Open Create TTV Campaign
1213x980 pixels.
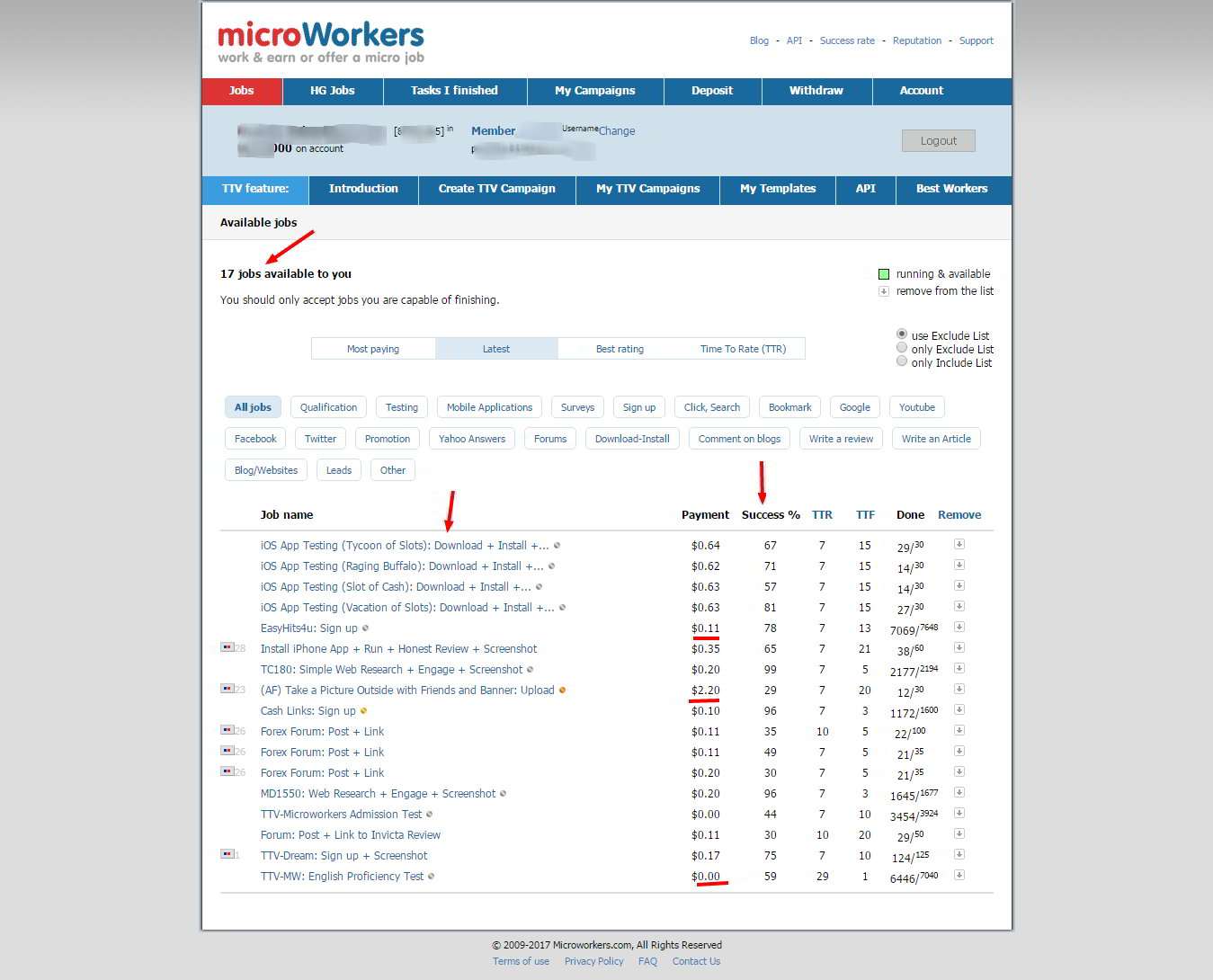497,189
